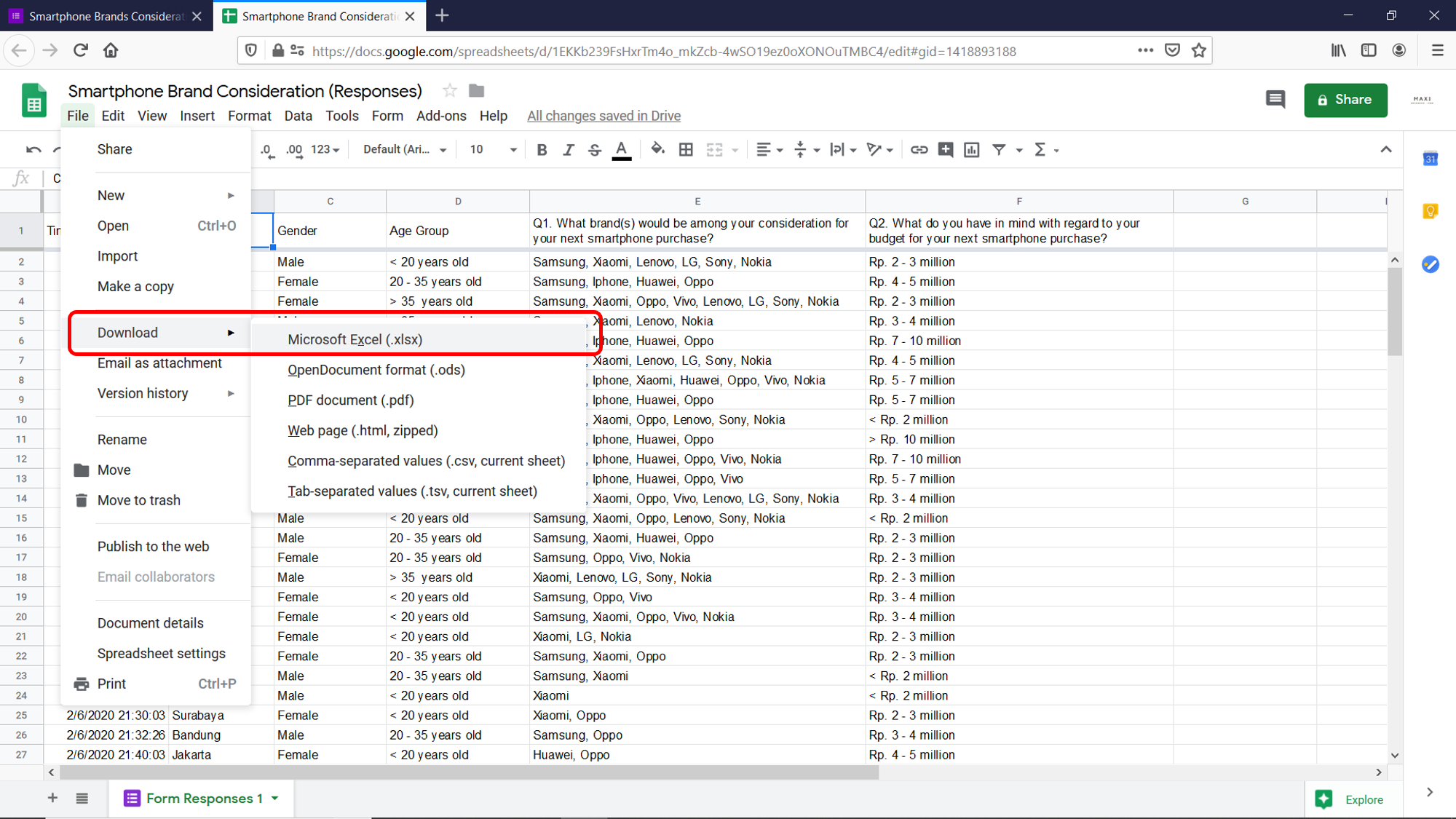Viewport: 1456px width, 819px height.
Task: Choose Comma-separated values (.csv) option
Action: point(419,461)
